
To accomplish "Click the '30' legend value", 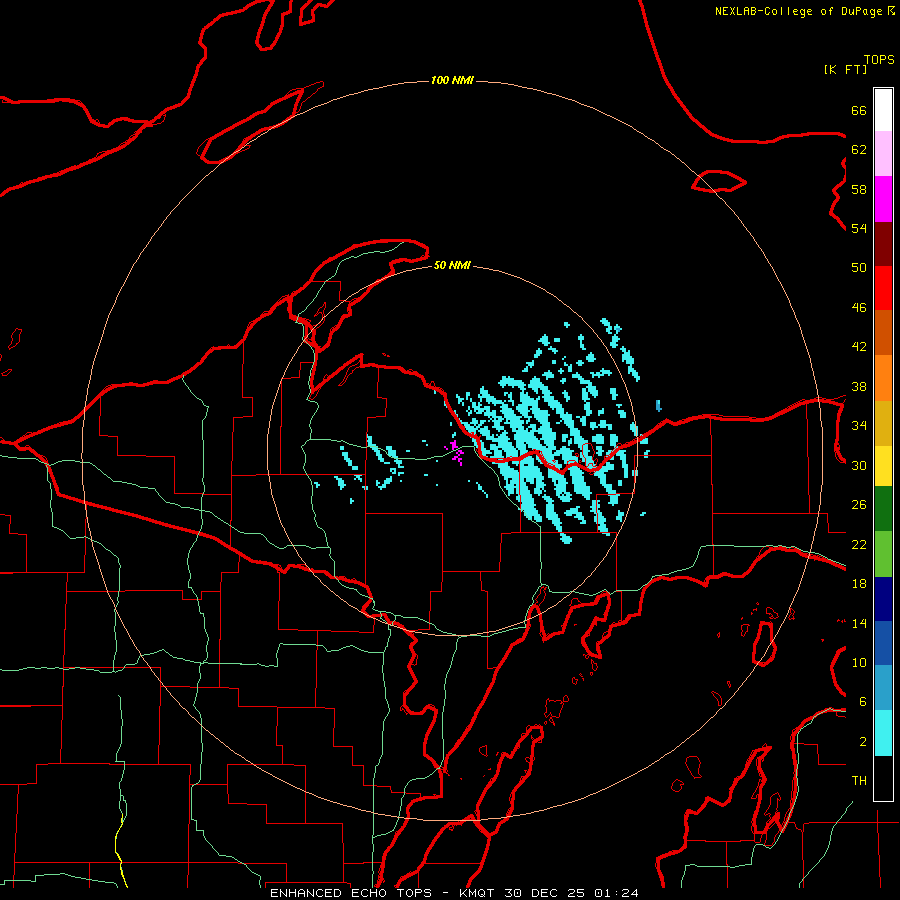I will pyautogui.click(x=859, y=465).
